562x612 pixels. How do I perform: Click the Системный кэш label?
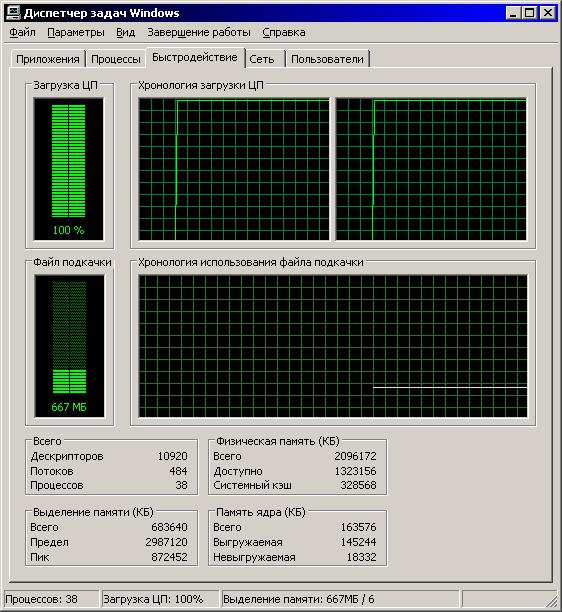point(252,485)
